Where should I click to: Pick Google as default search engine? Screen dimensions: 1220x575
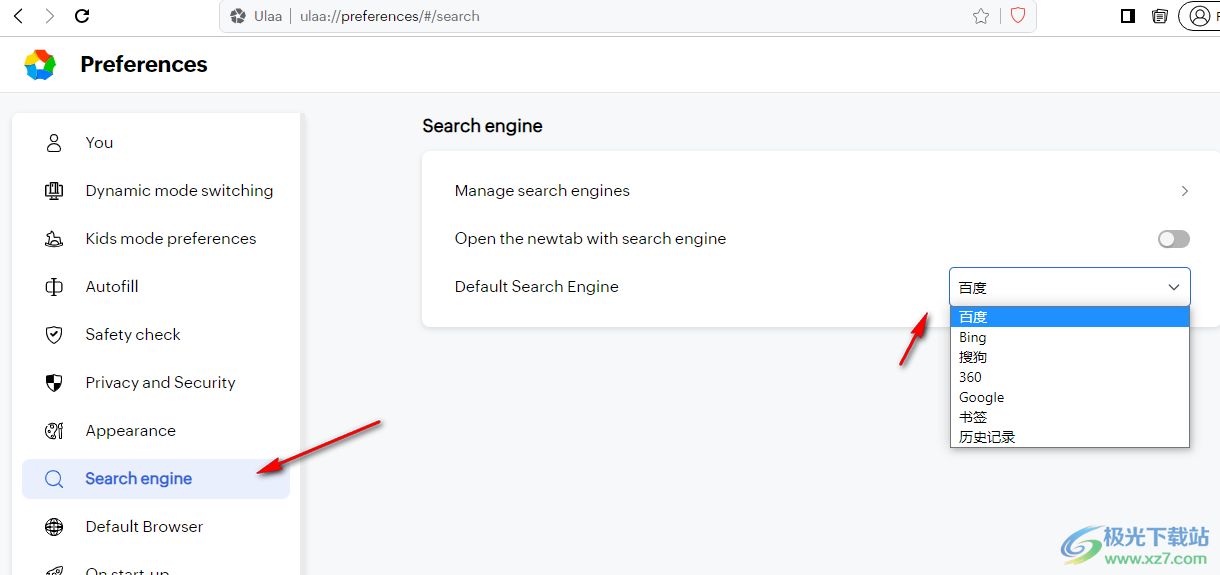click(x=1070, y=397)
